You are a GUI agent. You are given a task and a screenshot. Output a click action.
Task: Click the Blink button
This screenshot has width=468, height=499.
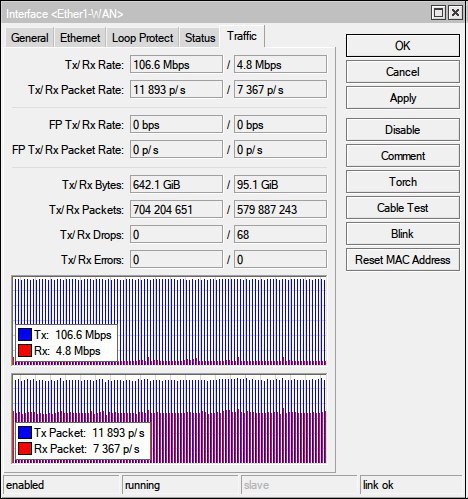pos(403,234)
